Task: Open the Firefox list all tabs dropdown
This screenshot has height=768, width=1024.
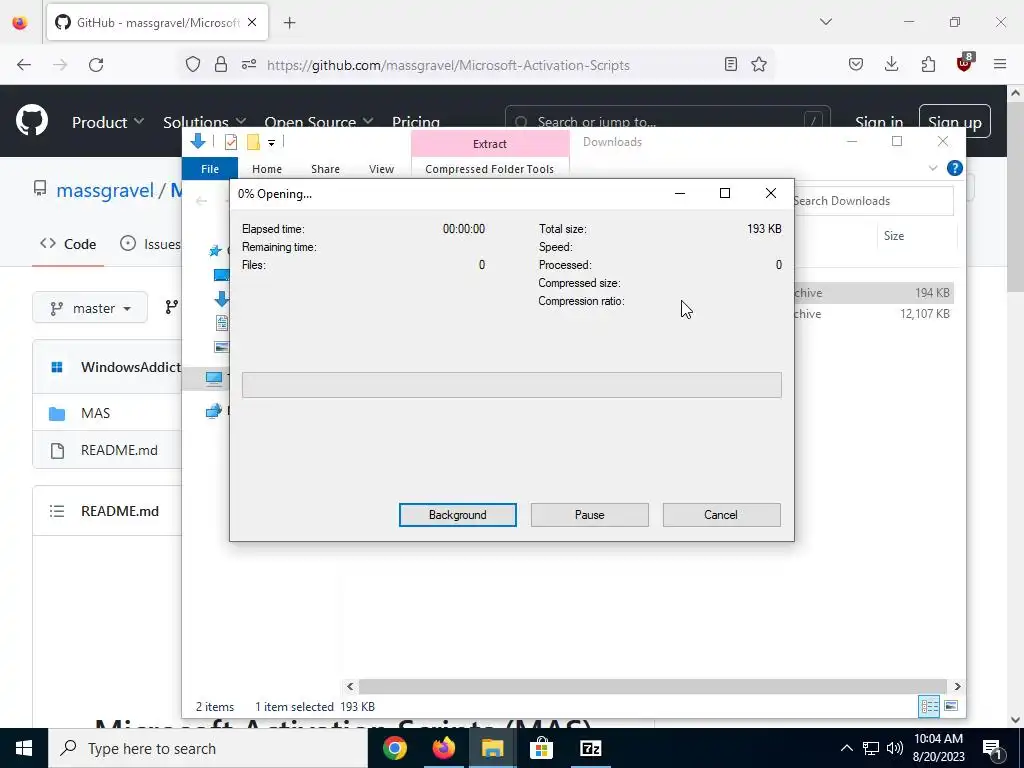Action: pos(825,22)
